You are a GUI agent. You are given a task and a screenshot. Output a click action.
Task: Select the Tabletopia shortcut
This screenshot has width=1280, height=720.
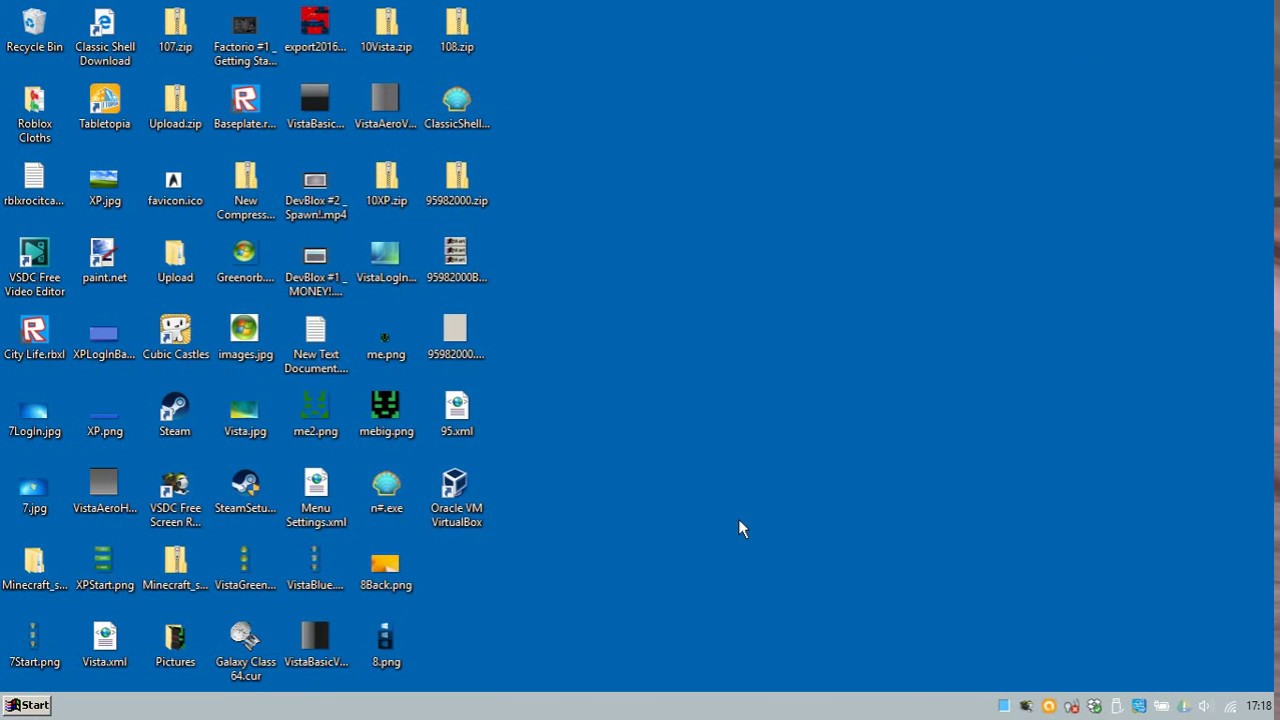[104, 102]
